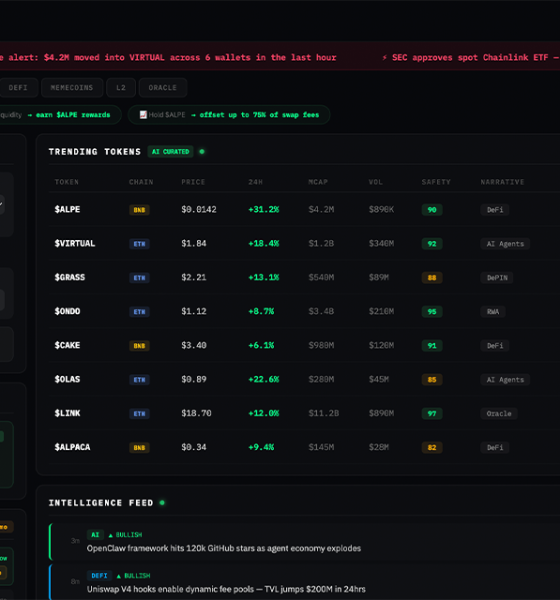
Task: Click the chart icon in Hold $ALPE pill
Action: click(143, 115)
